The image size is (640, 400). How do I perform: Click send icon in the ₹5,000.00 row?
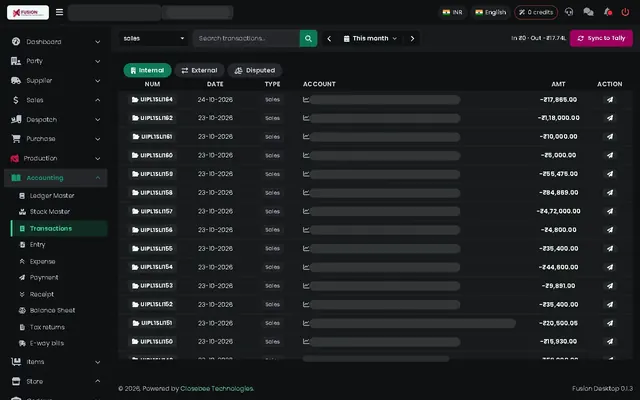[x=609, y=156]
